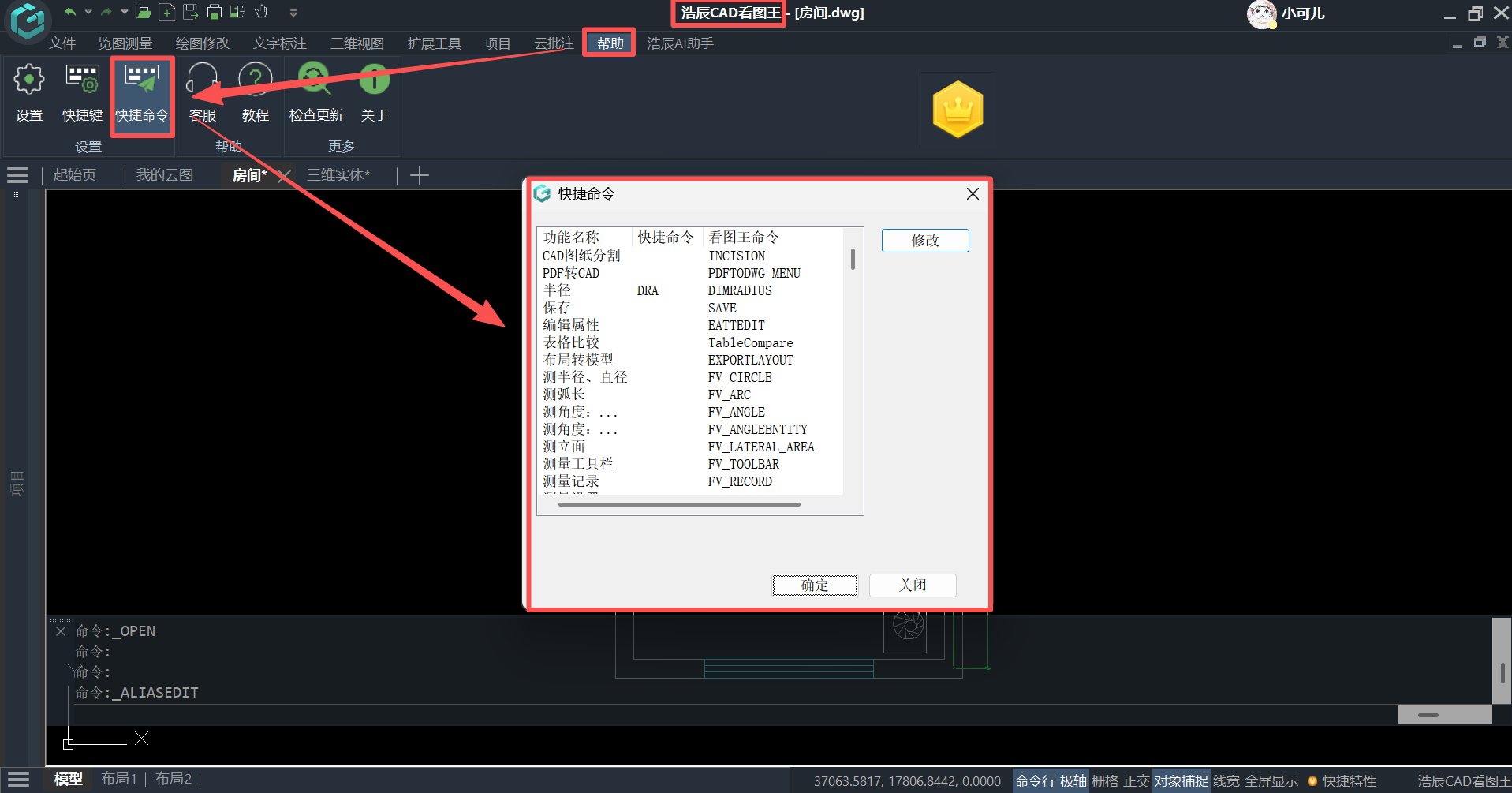Click the printer icon
The height and width of the screenshot is (793, 1512).
[214, 12]
